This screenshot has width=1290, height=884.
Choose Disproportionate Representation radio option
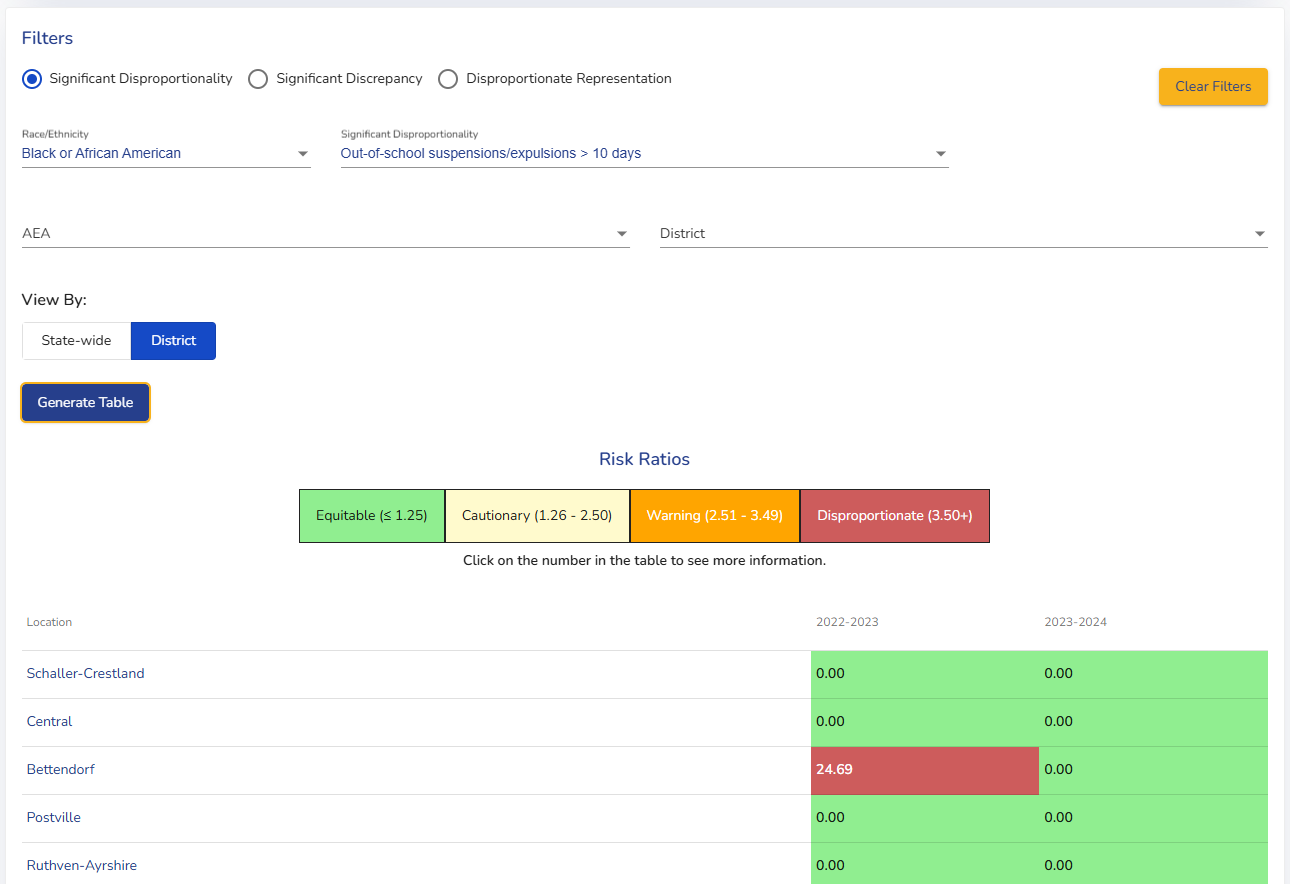pyautogui.click(x=448, y=79)
